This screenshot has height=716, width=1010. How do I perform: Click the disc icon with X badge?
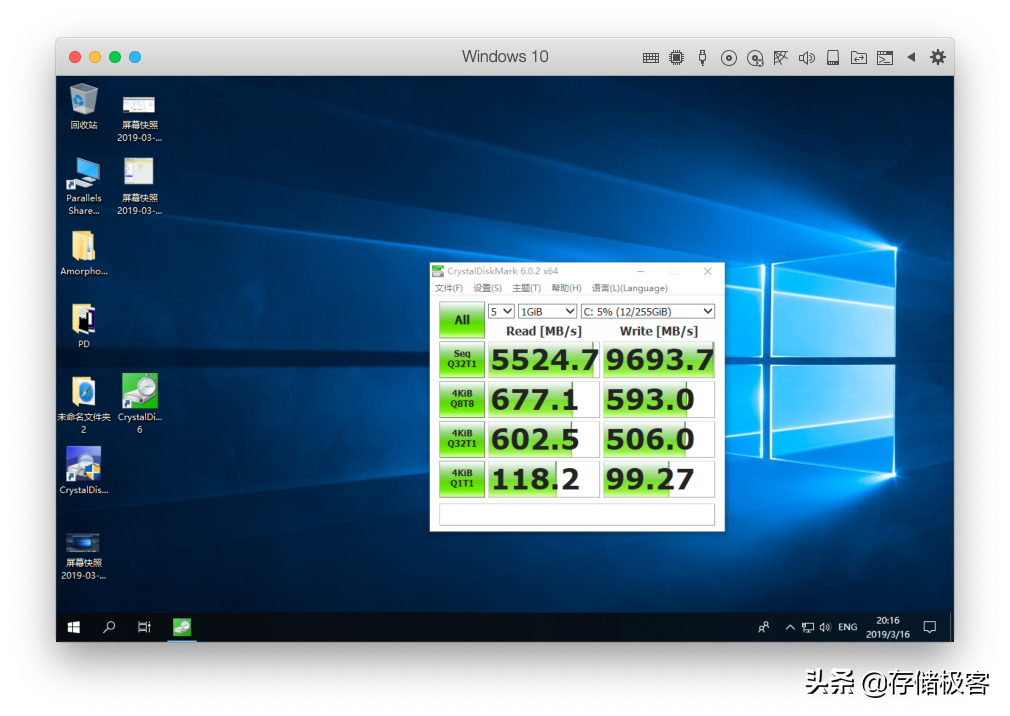click(x=755, y=59)
